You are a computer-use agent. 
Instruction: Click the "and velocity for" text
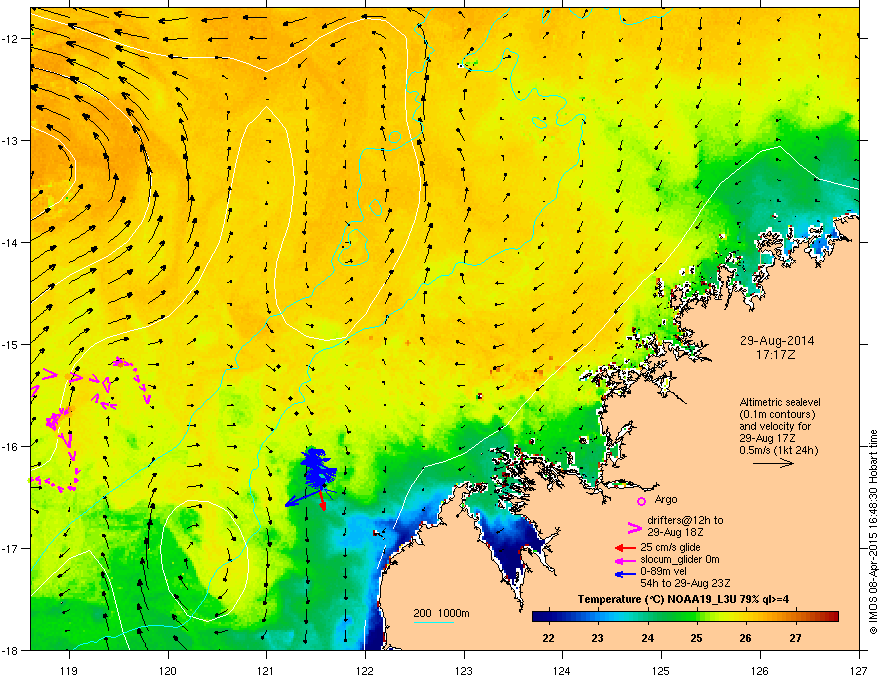click(775, 426)
